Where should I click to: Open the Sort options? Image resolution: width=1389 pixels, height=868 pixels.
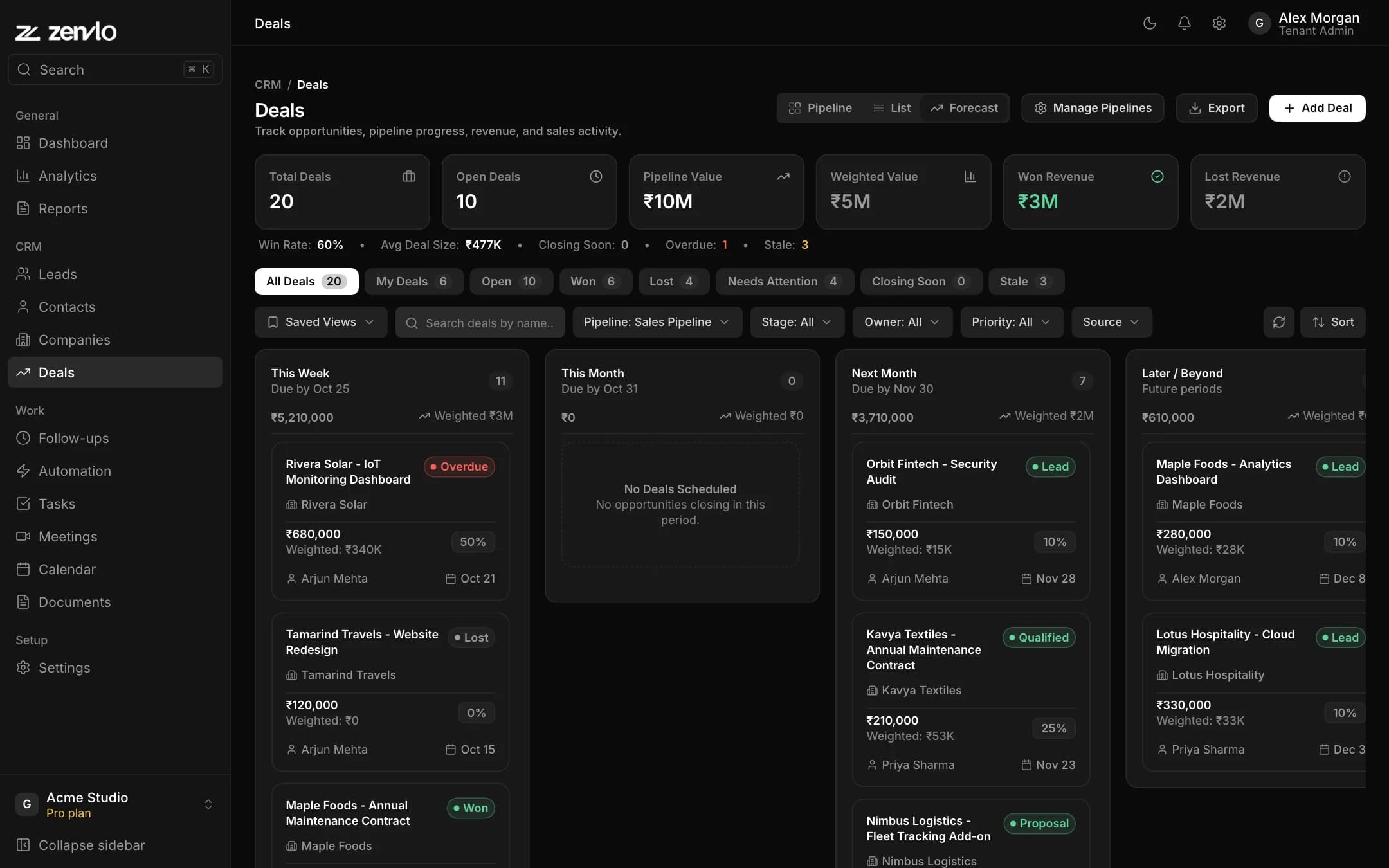point(1333,322)
